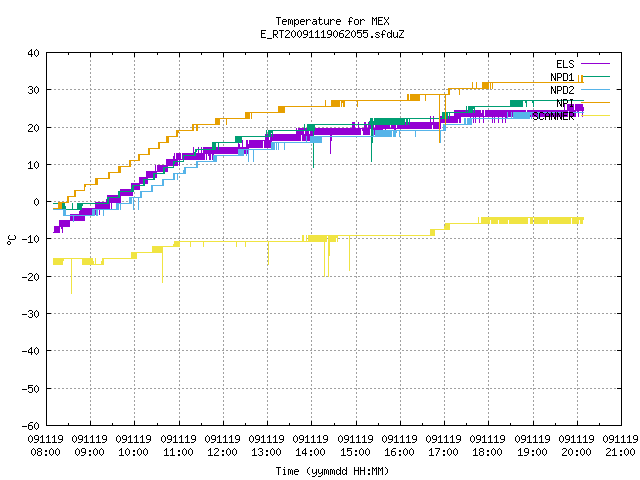The image size is (640, 480).
Task: Click the purple ELS legend line sample
Action: (596, 64)
